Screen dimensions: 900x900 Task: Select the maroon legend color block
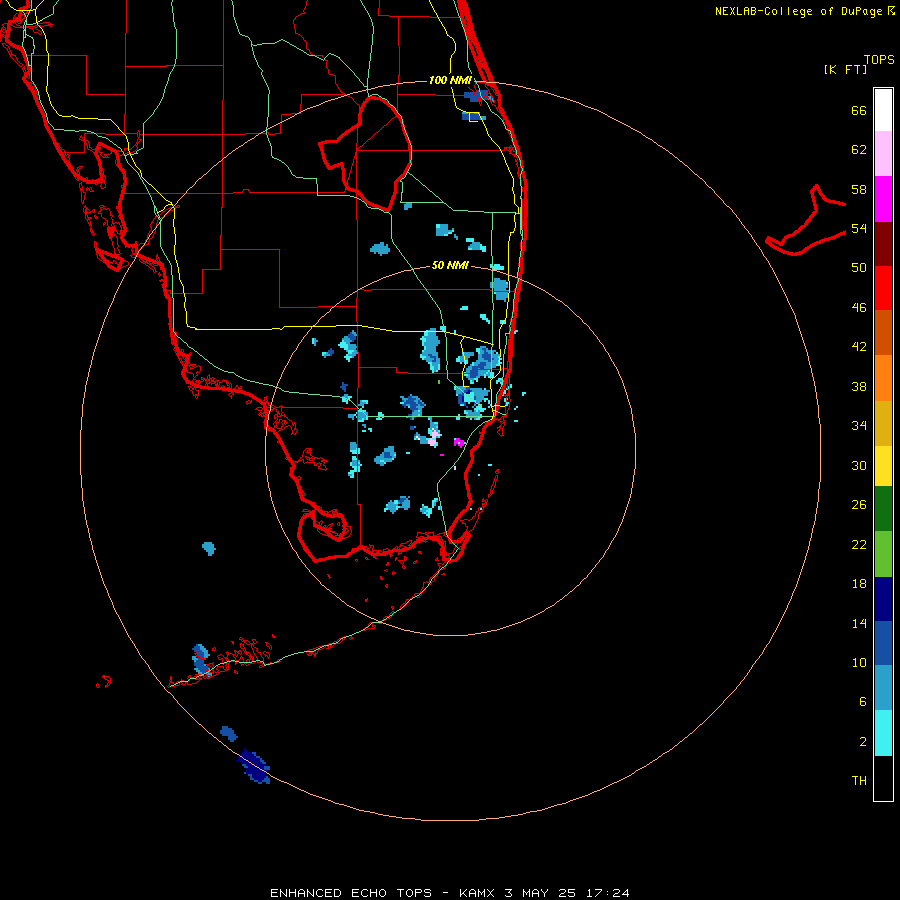coord(883,244)
